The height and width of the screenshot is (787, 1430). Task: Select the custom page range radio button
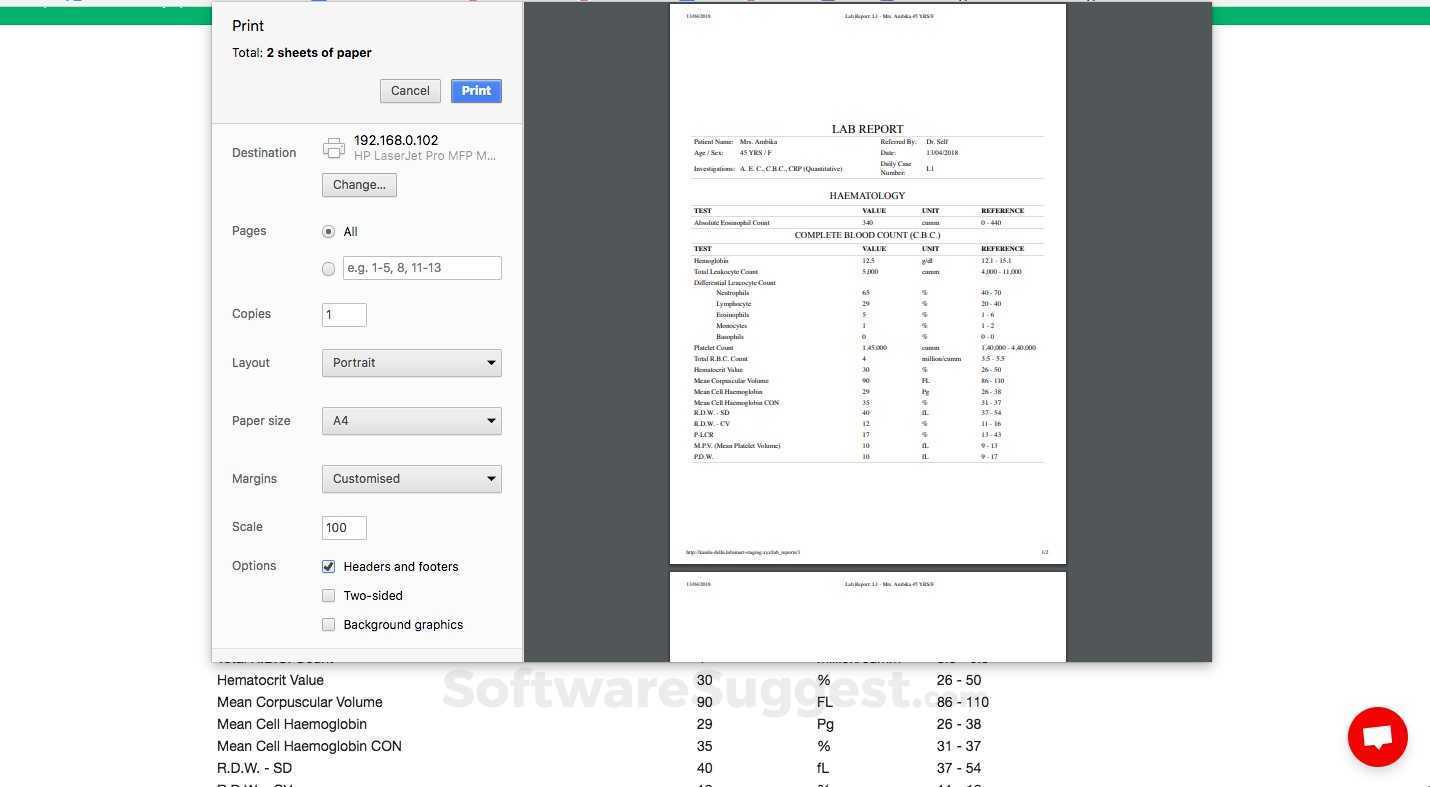pyautogui.click(x=328, y=268)
